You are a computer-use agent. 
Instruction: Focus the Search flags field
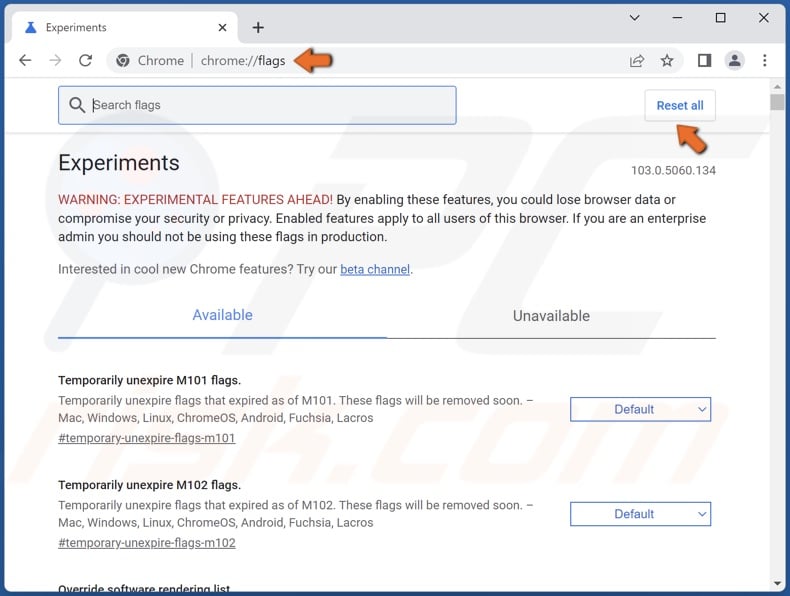coord(257,105)
